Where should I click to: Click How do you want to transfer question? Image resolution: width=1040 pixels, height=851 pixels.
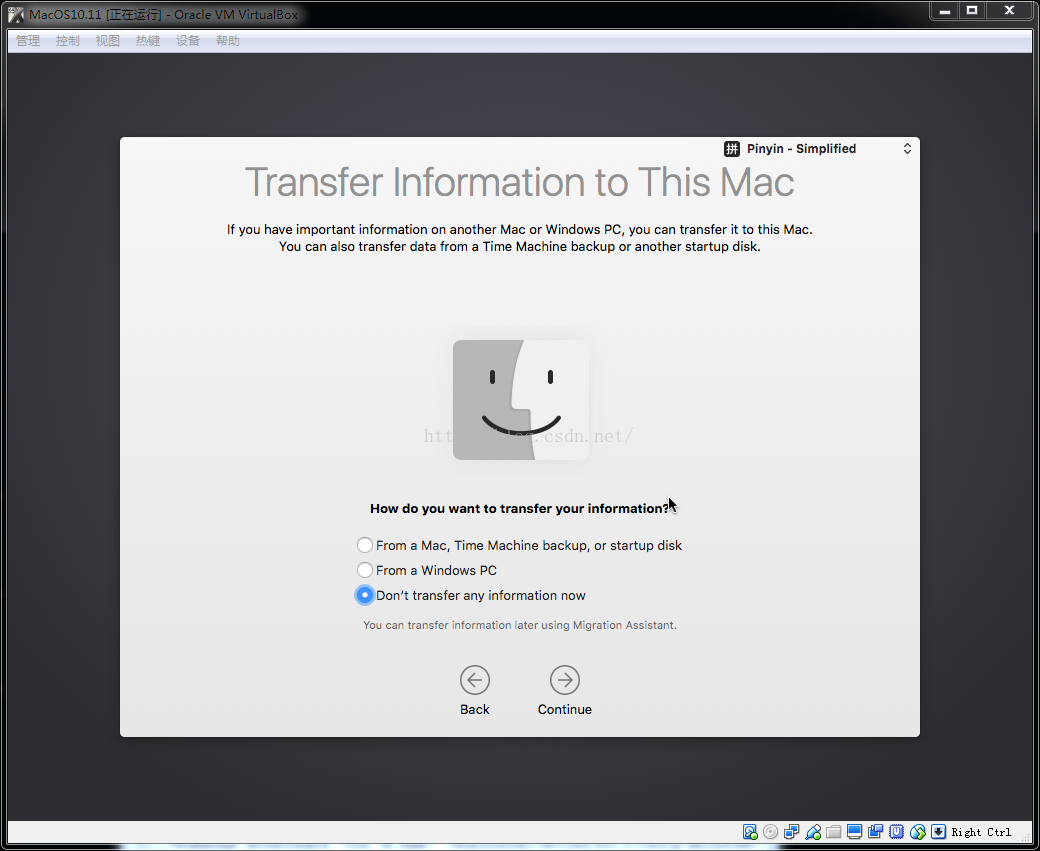(x=519, y=509)
